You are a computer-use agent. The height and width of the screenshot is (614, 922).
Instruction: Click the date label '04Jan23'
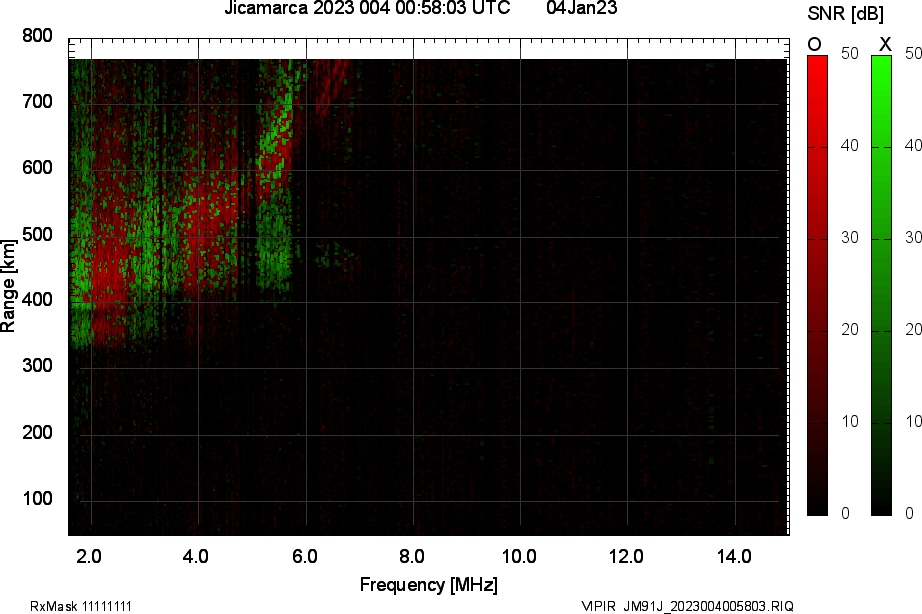(x=582, y=8)
